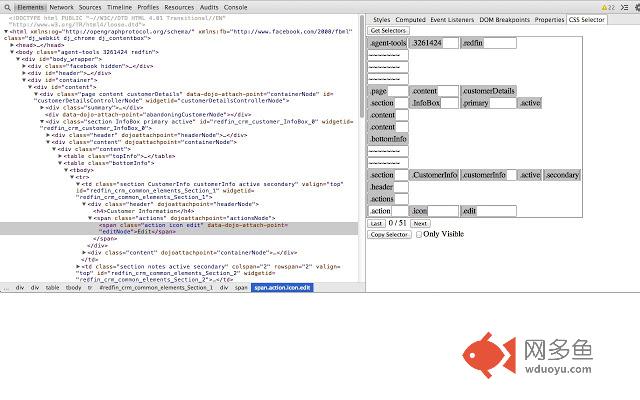Open the Profiles panel
640x400 pixels.
click(148, 7)
